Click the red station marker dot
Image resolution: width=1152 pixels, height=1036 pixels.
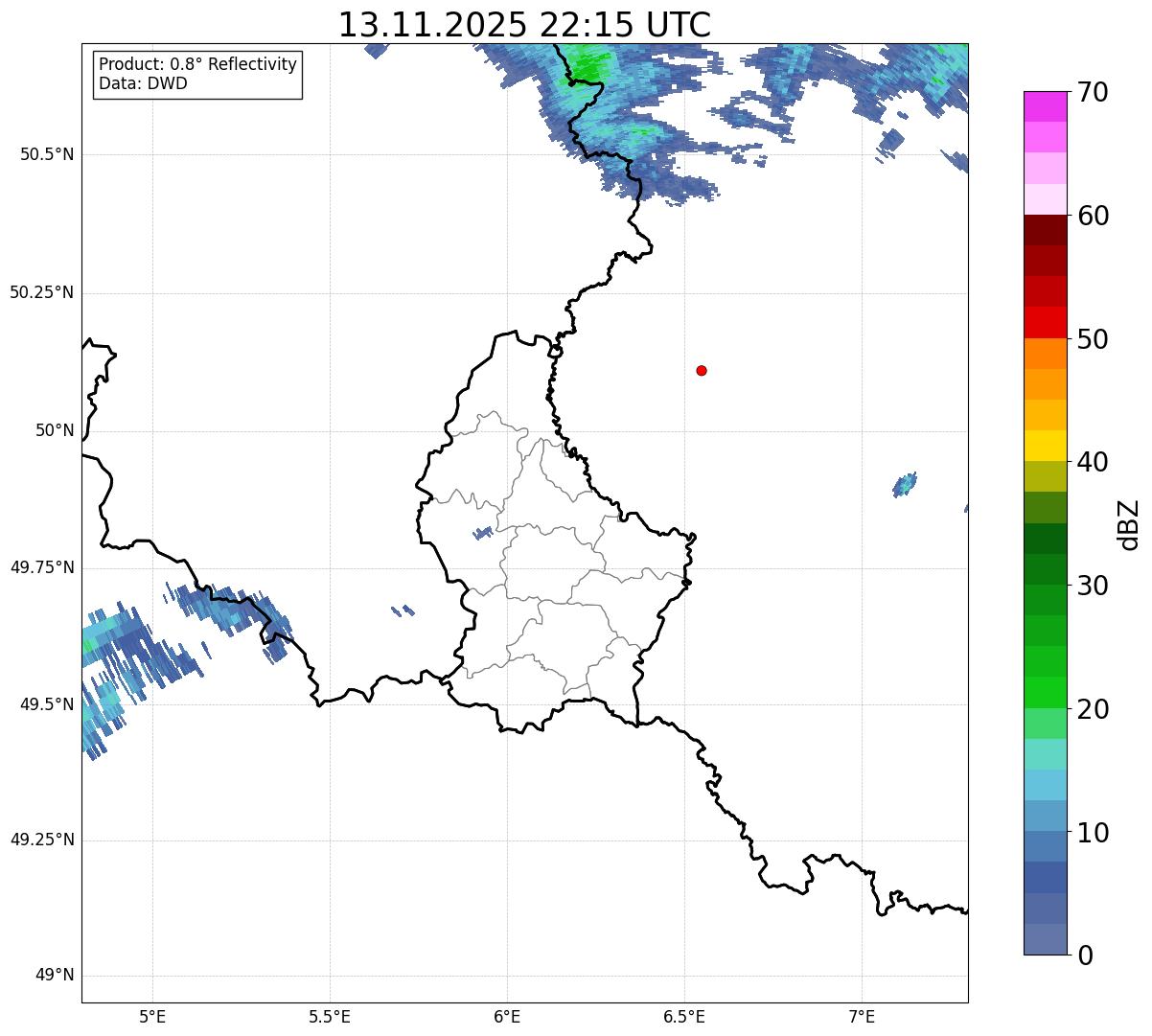coord(702,370)
